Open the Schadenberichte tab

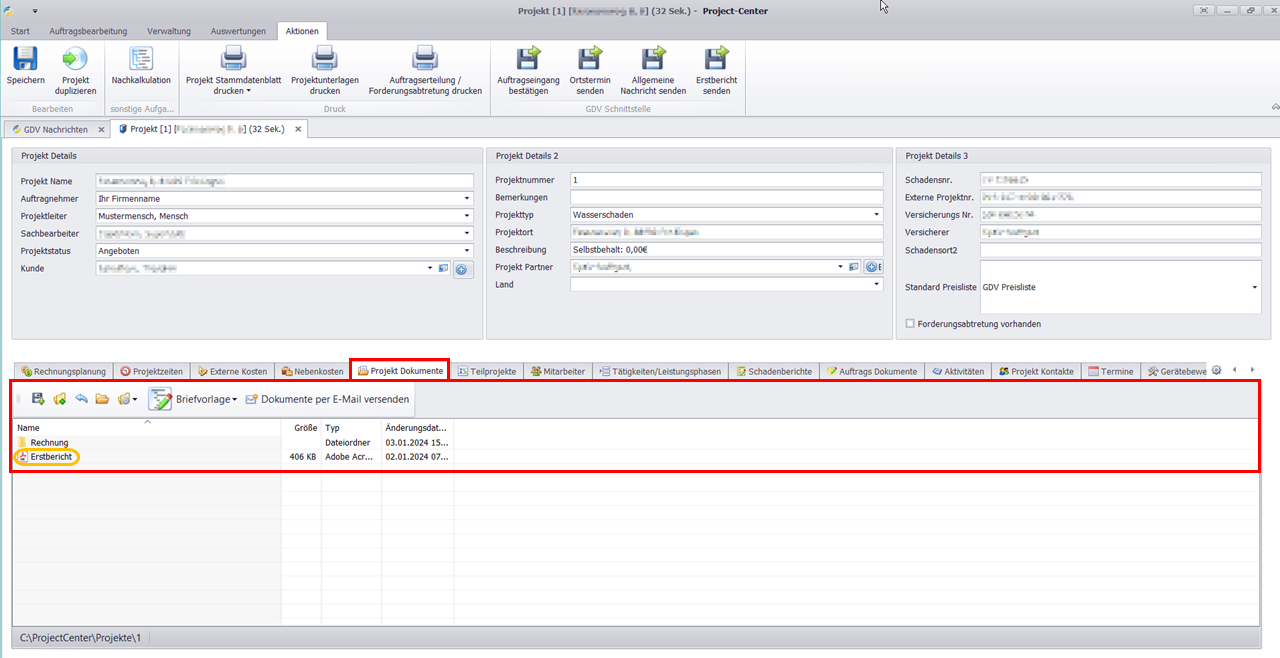(774, 371)
